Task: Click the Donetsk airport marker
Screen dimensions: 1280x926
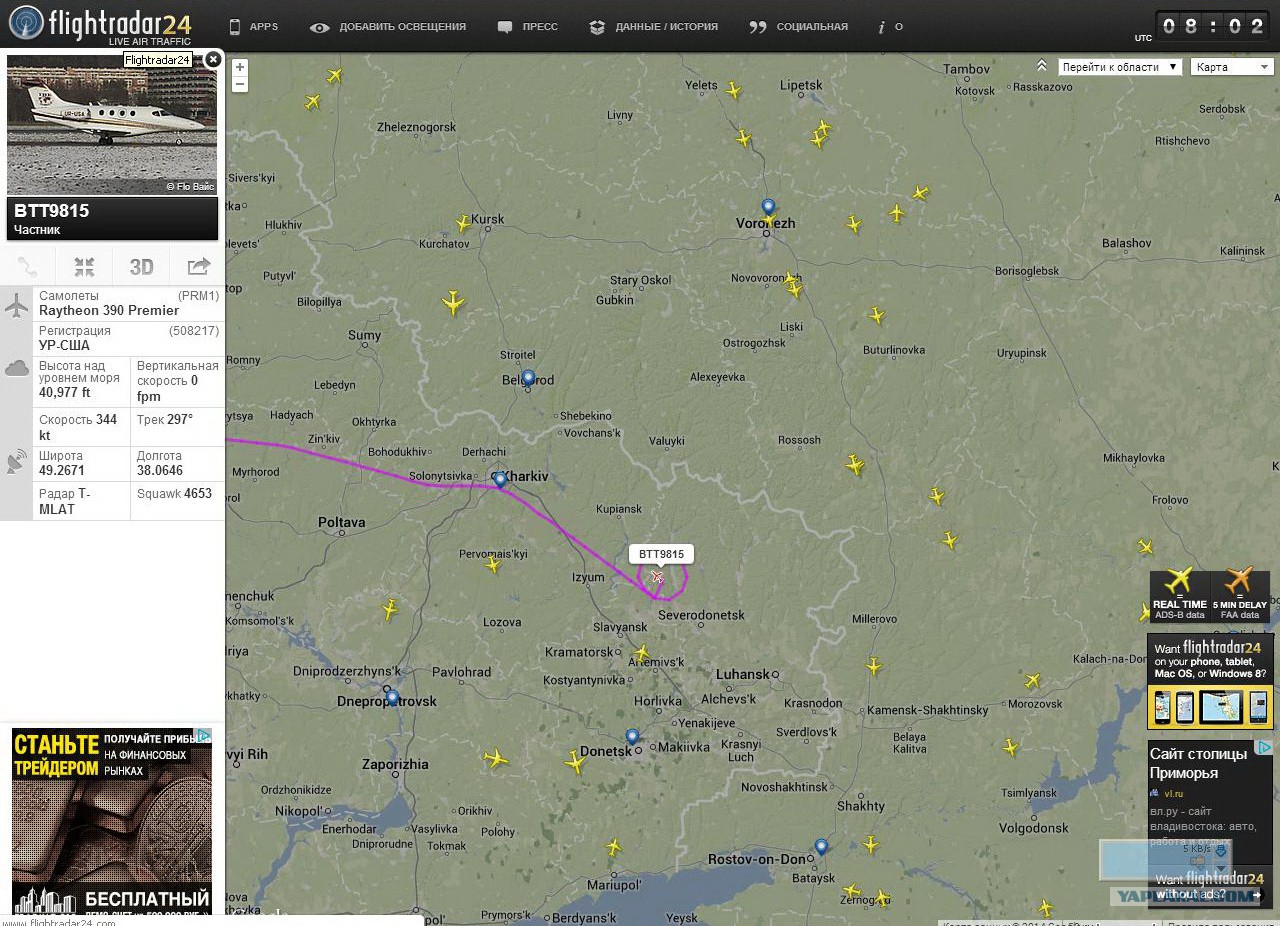Action: click(632, 738)
